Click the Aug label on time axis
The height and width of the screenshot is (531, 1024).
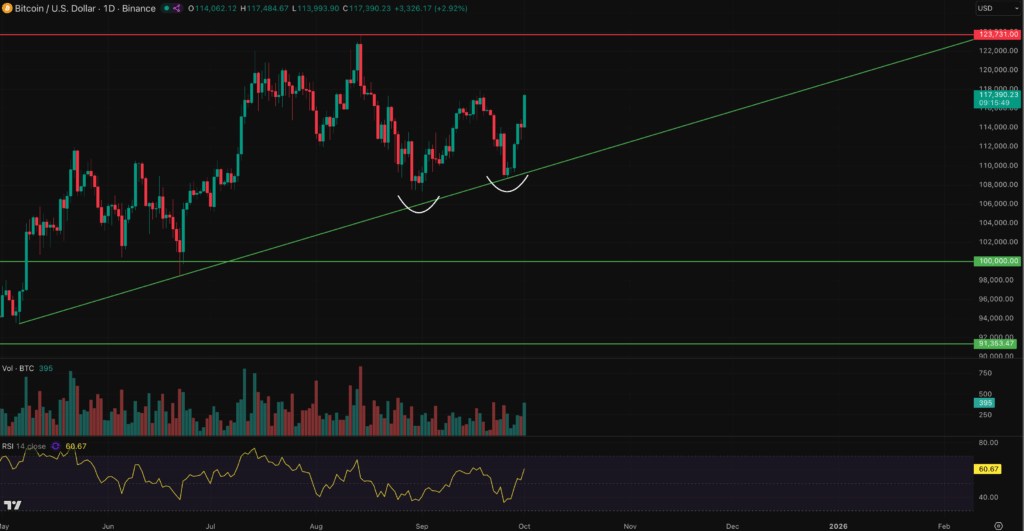point(316,526)
